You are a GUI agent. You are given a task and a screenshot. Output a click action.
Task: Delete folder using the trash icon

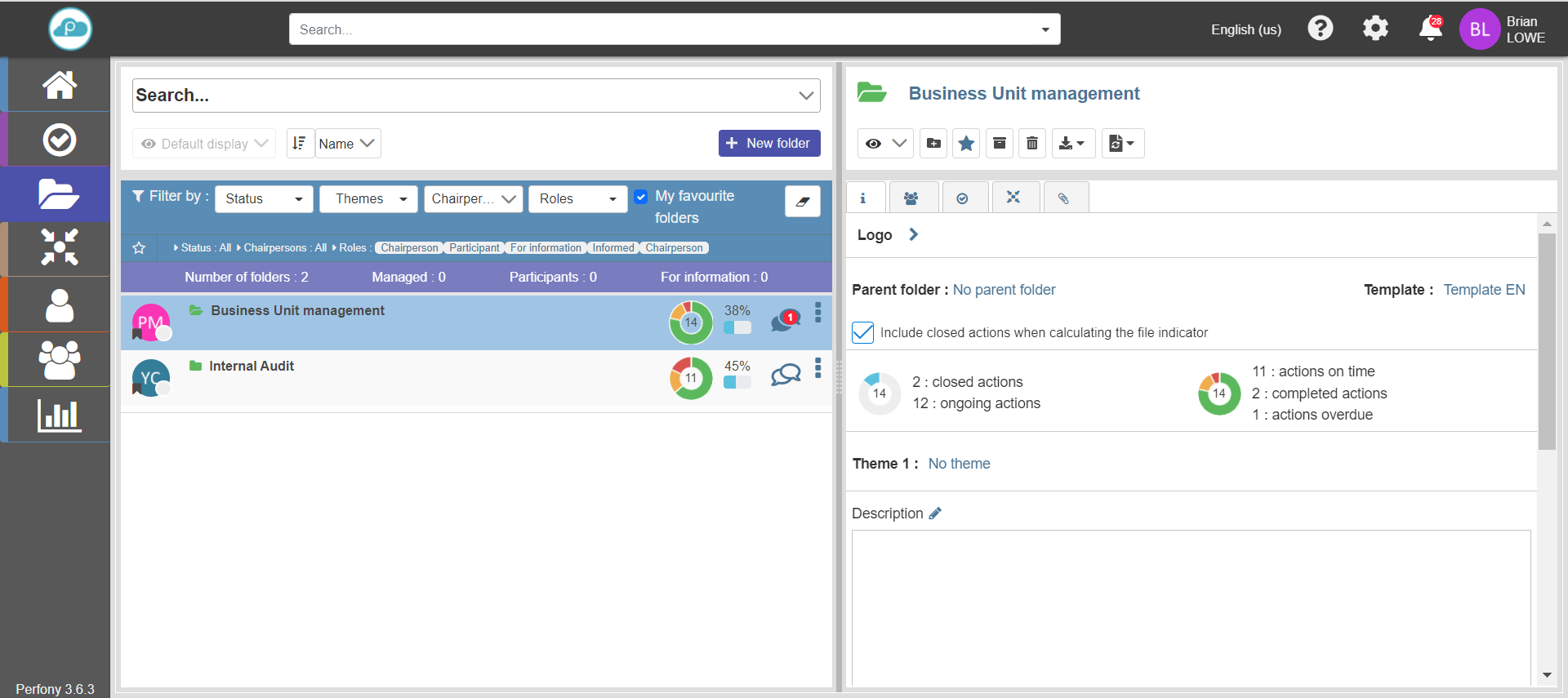point(1032,144)
